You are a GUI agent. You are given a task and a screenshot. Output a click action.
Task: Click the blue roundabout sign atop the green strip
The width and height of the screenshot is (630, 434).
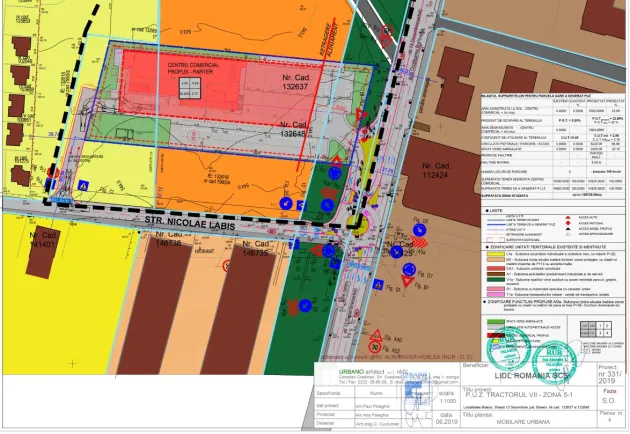pyautogui.click(x=335, y=173)
